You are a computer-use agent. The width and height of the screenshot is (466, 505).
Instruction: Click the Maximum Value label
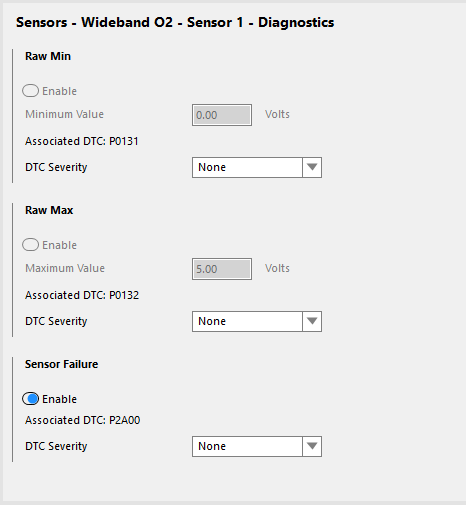pos(65,268)
